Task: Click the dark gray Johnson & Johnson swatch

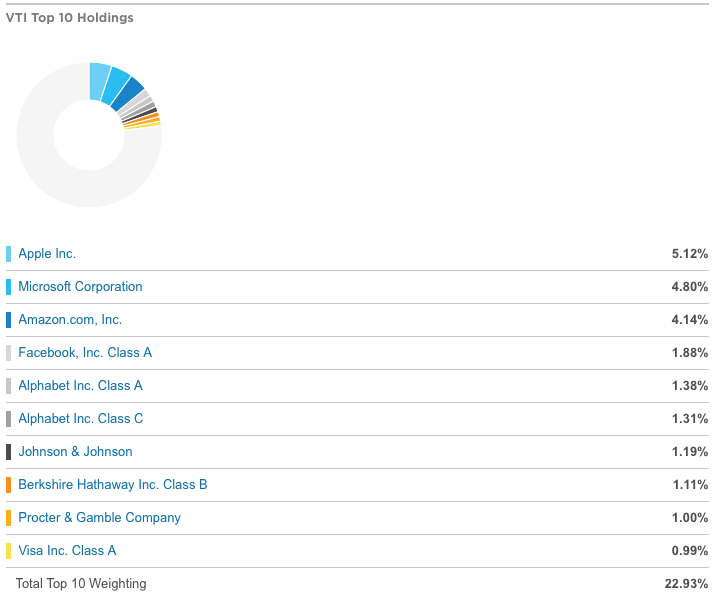Action: [x=9, y=452]
